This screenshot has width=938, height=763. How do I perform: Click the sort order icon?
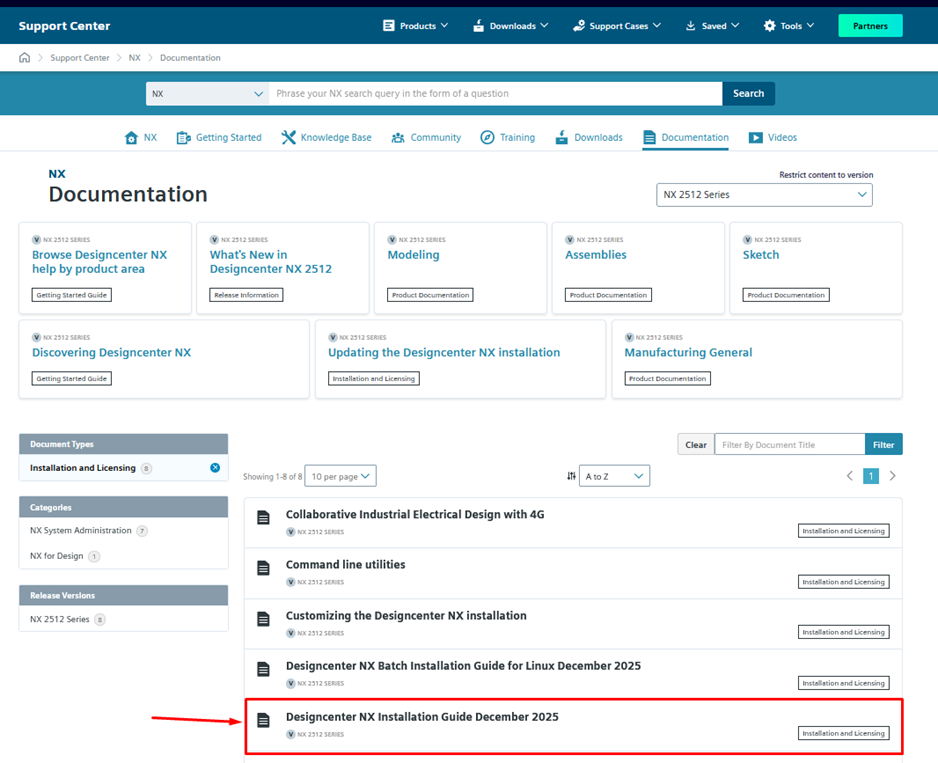(x=571, y=476)
